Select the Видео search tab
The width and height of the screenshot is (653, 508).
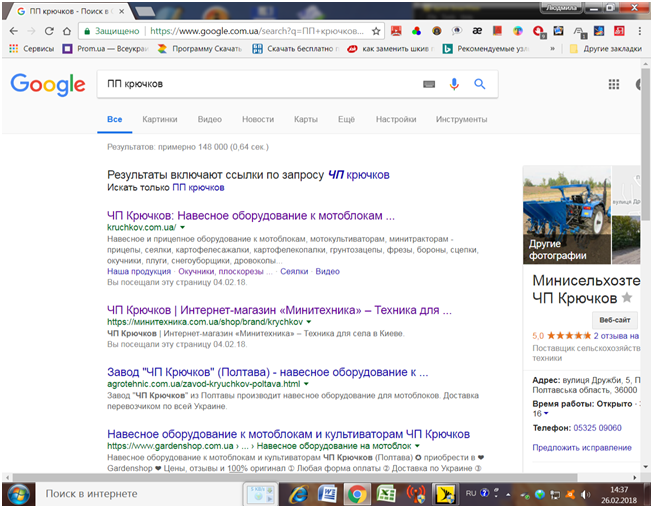(209, 120)
